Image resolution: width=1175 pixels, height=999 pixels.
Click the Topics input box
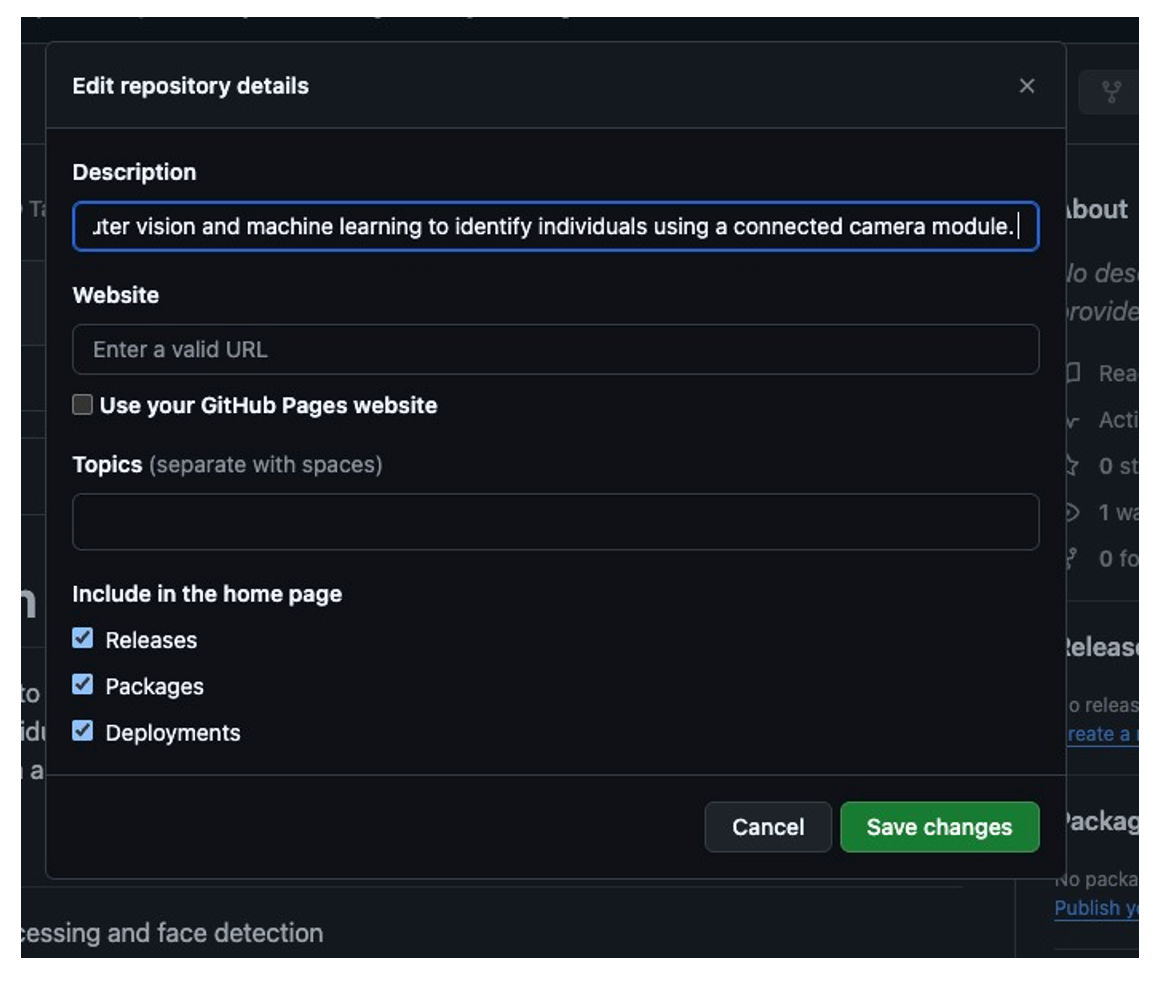tap(555, 522)
